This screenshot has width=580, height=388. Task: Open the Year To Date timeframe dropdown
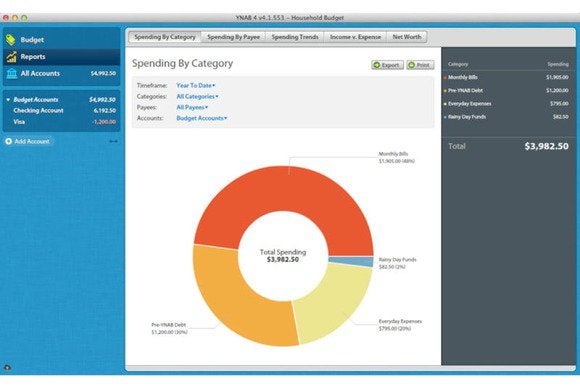pyautogui.click(x=196, y=85)
